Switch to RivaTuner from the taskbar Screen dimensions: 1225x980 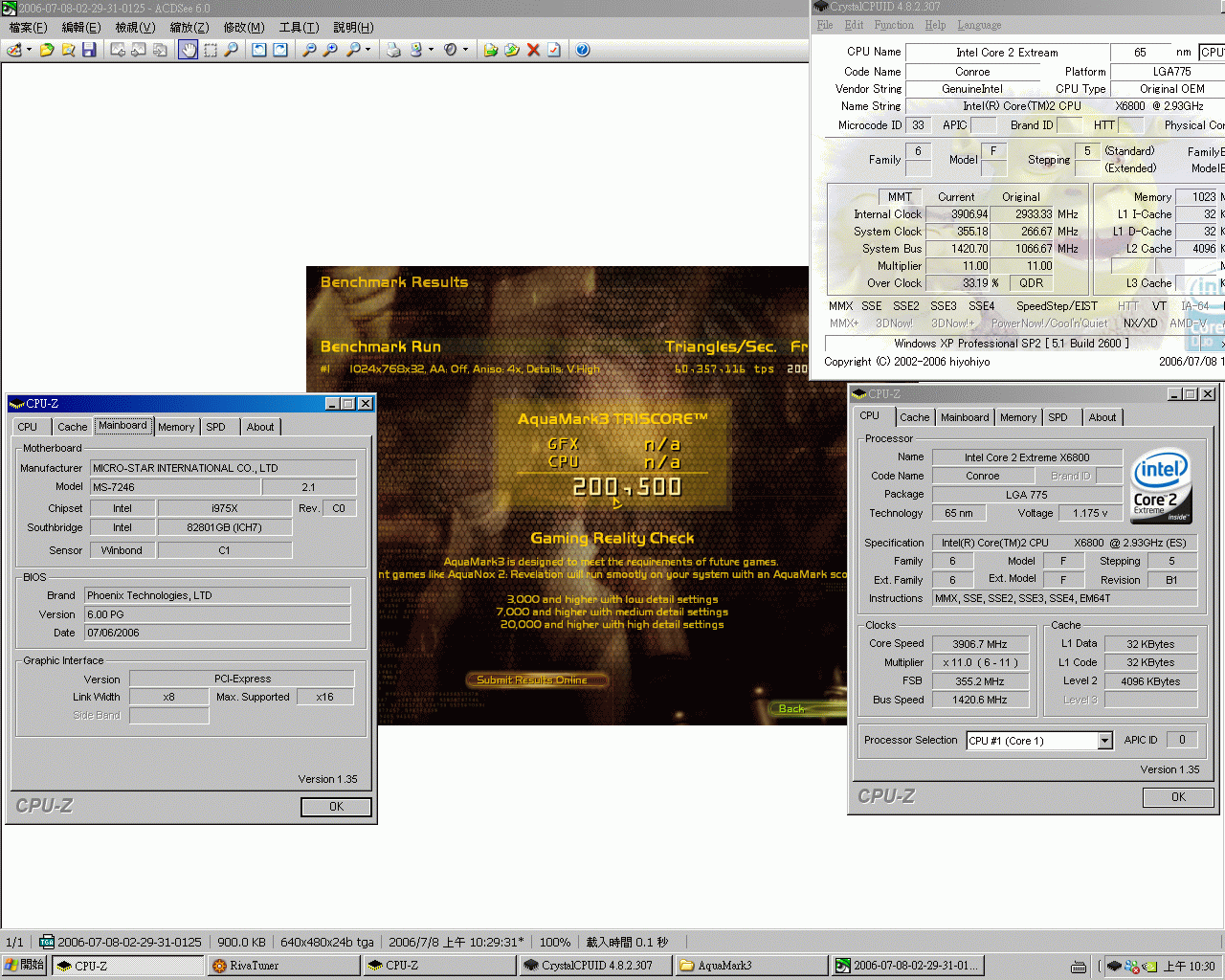click(283, 966)
